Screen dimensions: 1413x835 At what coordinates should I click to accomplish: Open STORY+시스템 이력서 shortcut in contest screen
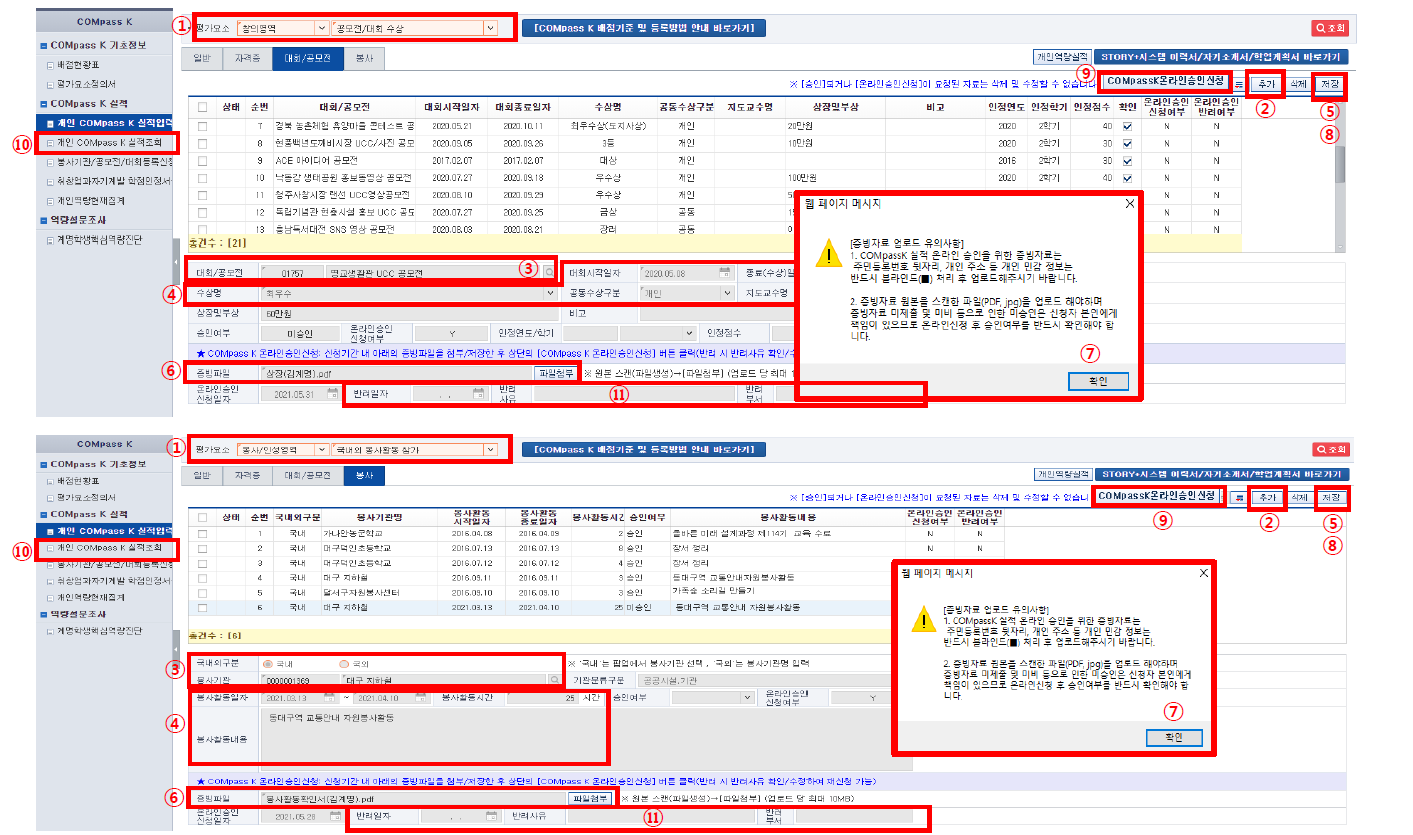coord(1220,57)
